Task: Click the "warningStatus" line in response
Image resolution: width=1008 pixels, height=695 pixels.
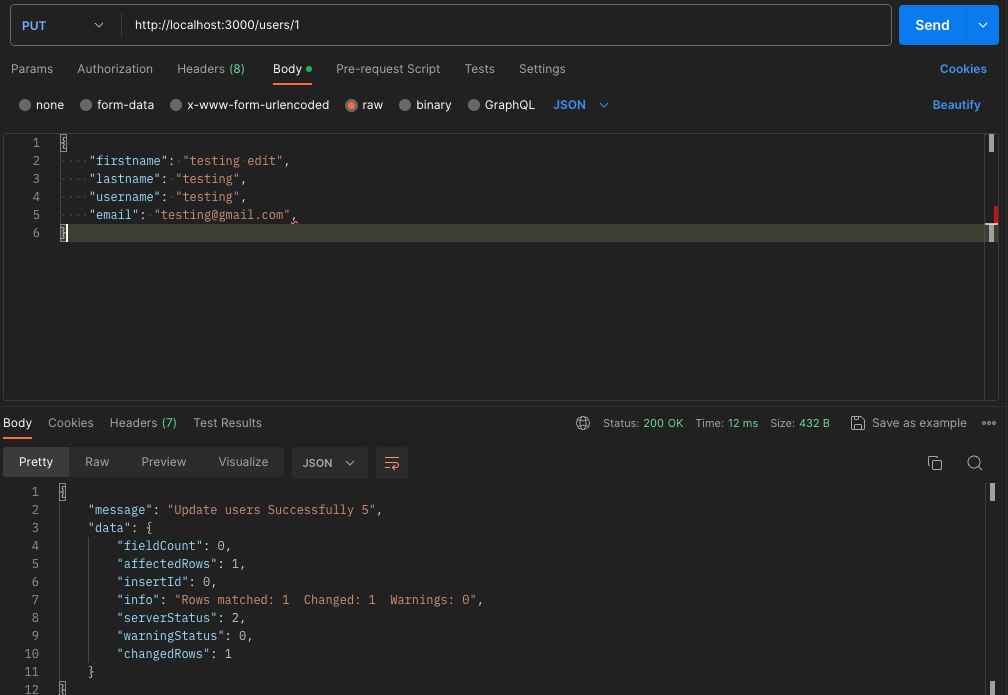Action: pyautogui.click(x=185, y=636)
